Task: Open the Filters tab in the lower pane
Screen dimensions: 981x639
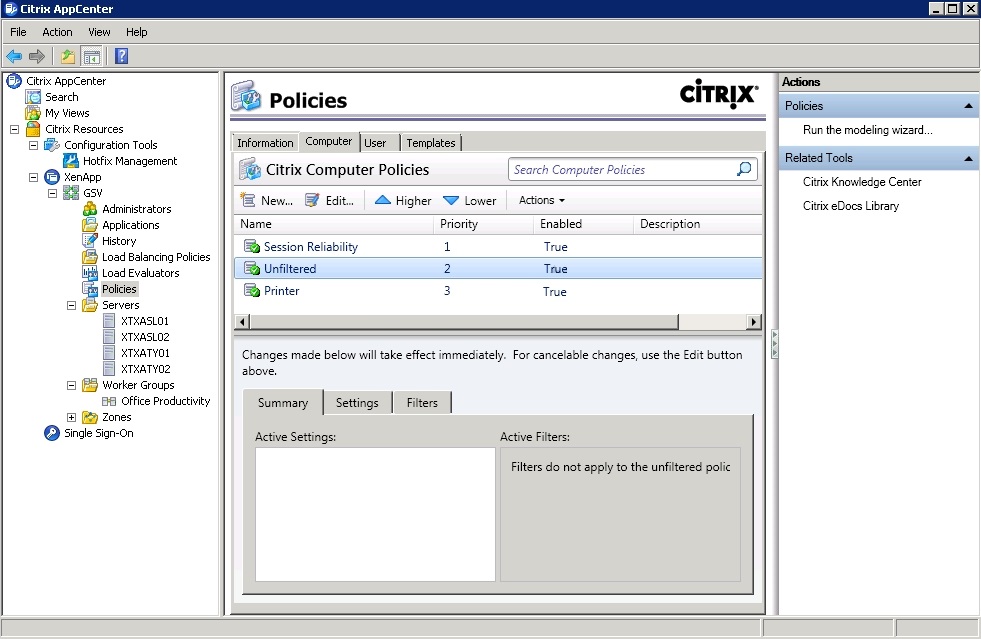Action: [422, 403]
